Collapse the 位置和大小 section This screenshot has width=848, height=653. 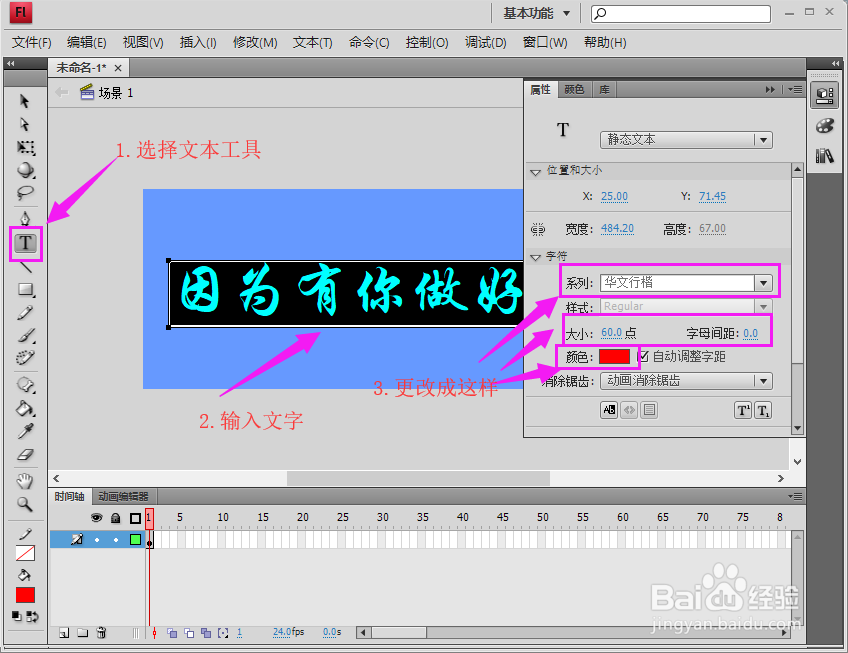pos(535,172)
